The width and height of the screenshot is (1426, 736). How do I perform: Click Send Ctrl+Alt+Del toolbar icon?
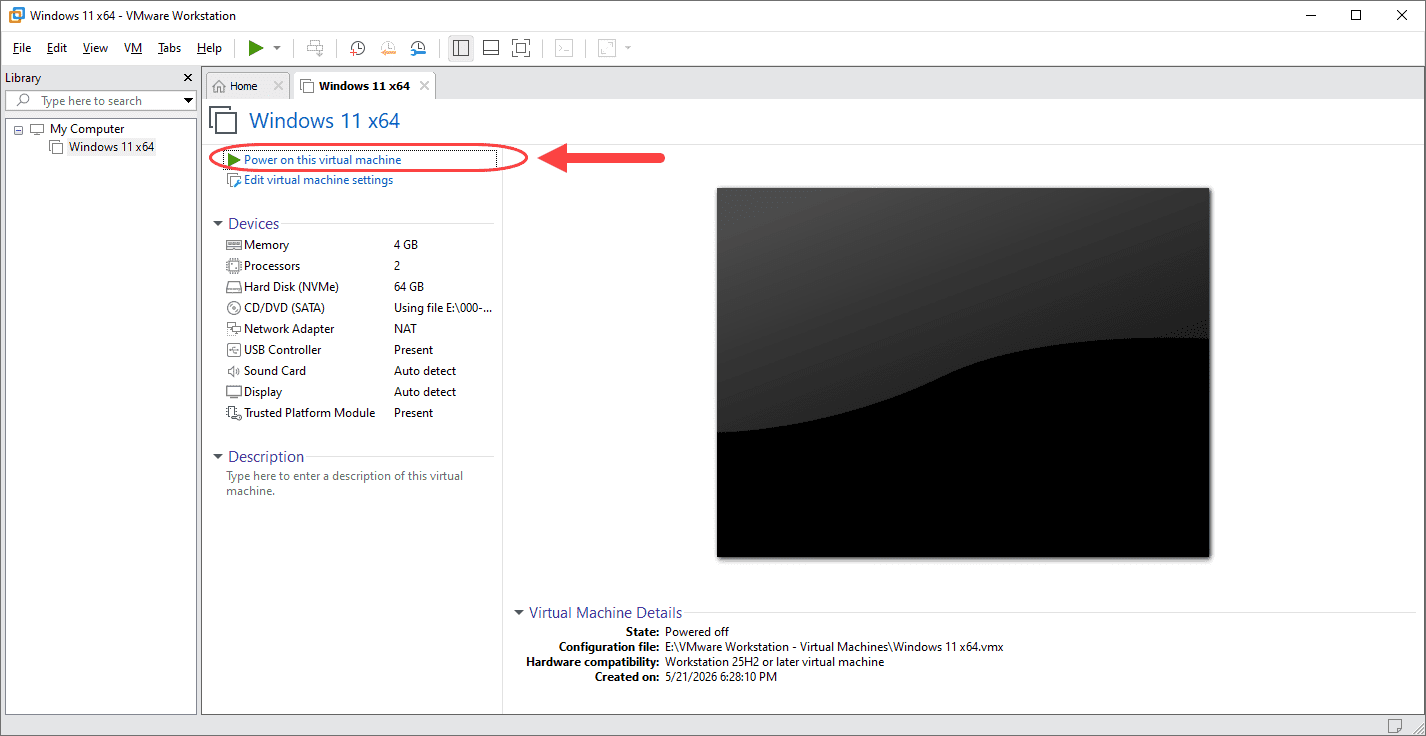[315, 48]
